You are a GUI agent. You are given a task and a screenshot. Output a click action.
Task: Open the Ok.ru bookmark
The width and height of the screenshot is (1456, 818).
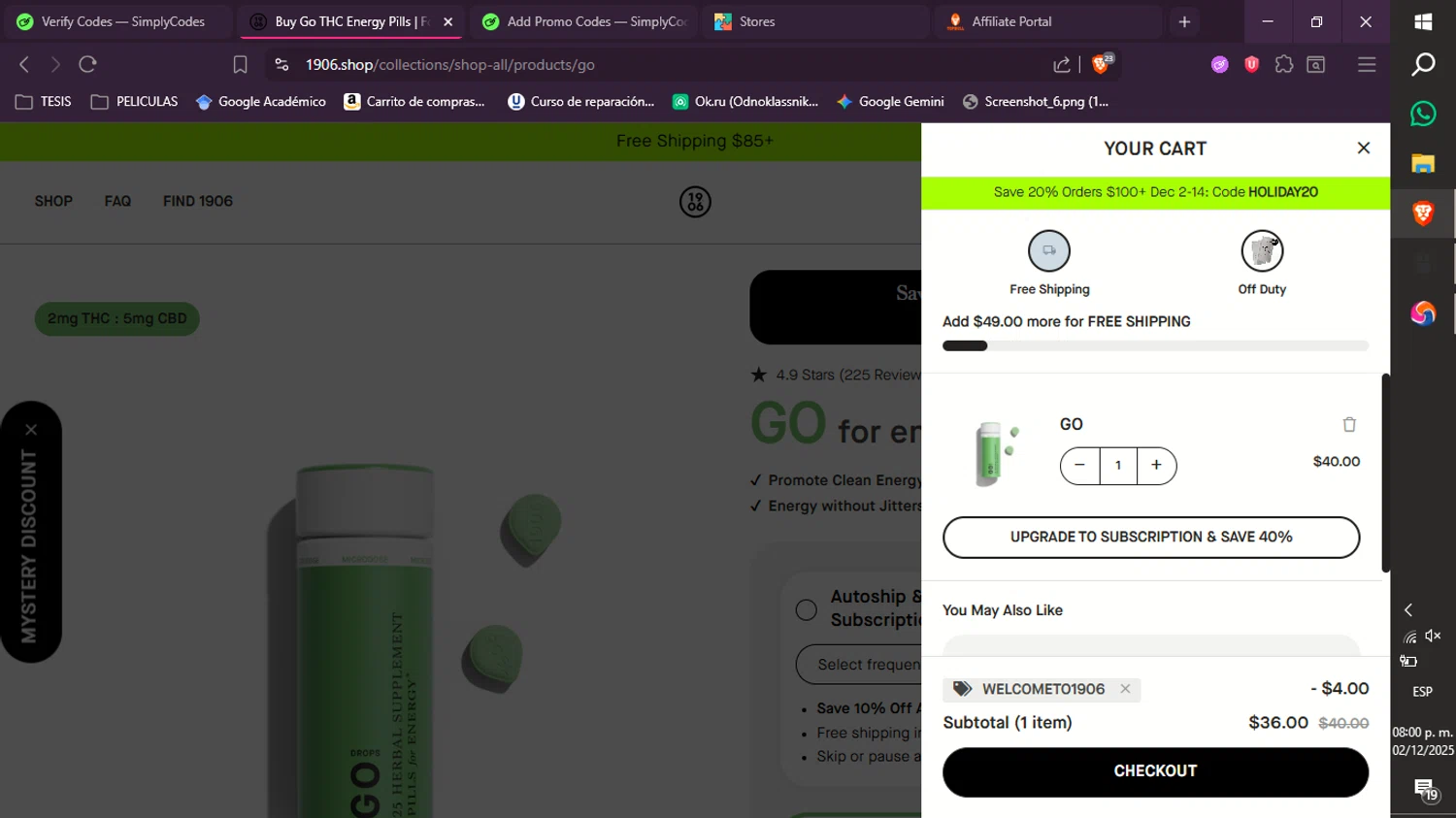pos(746,102)
